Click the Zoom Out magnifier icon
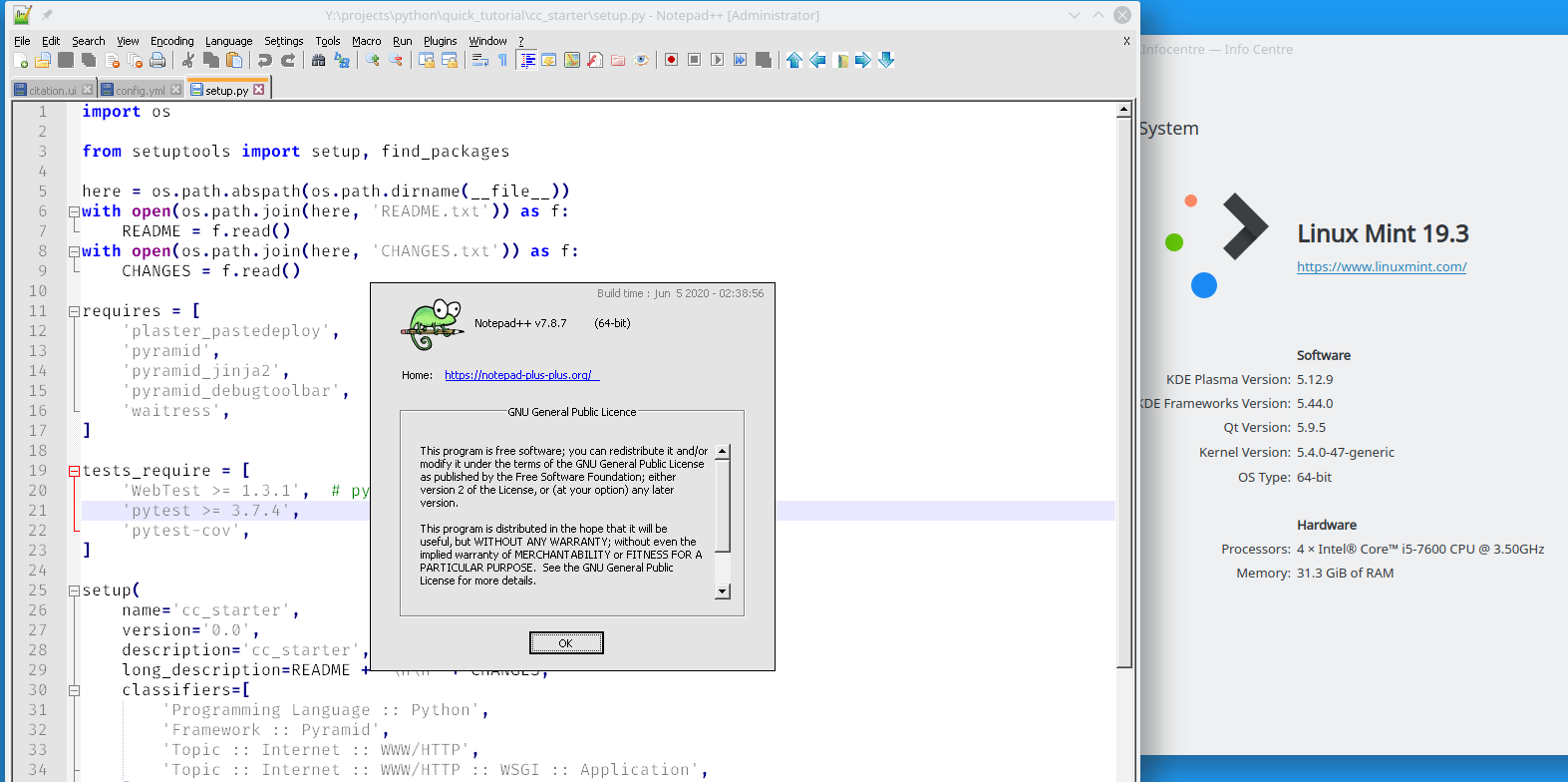 [395, 60]
